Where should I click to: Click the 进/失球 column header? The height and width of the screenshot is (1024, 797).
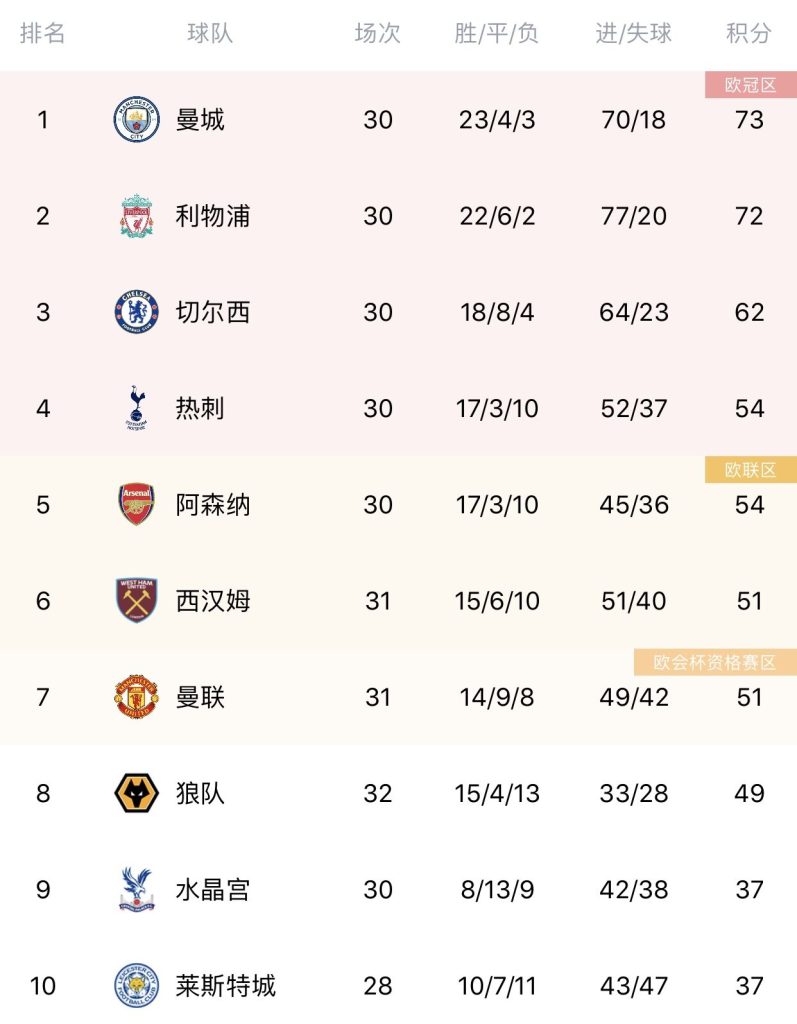pos(634,33)
